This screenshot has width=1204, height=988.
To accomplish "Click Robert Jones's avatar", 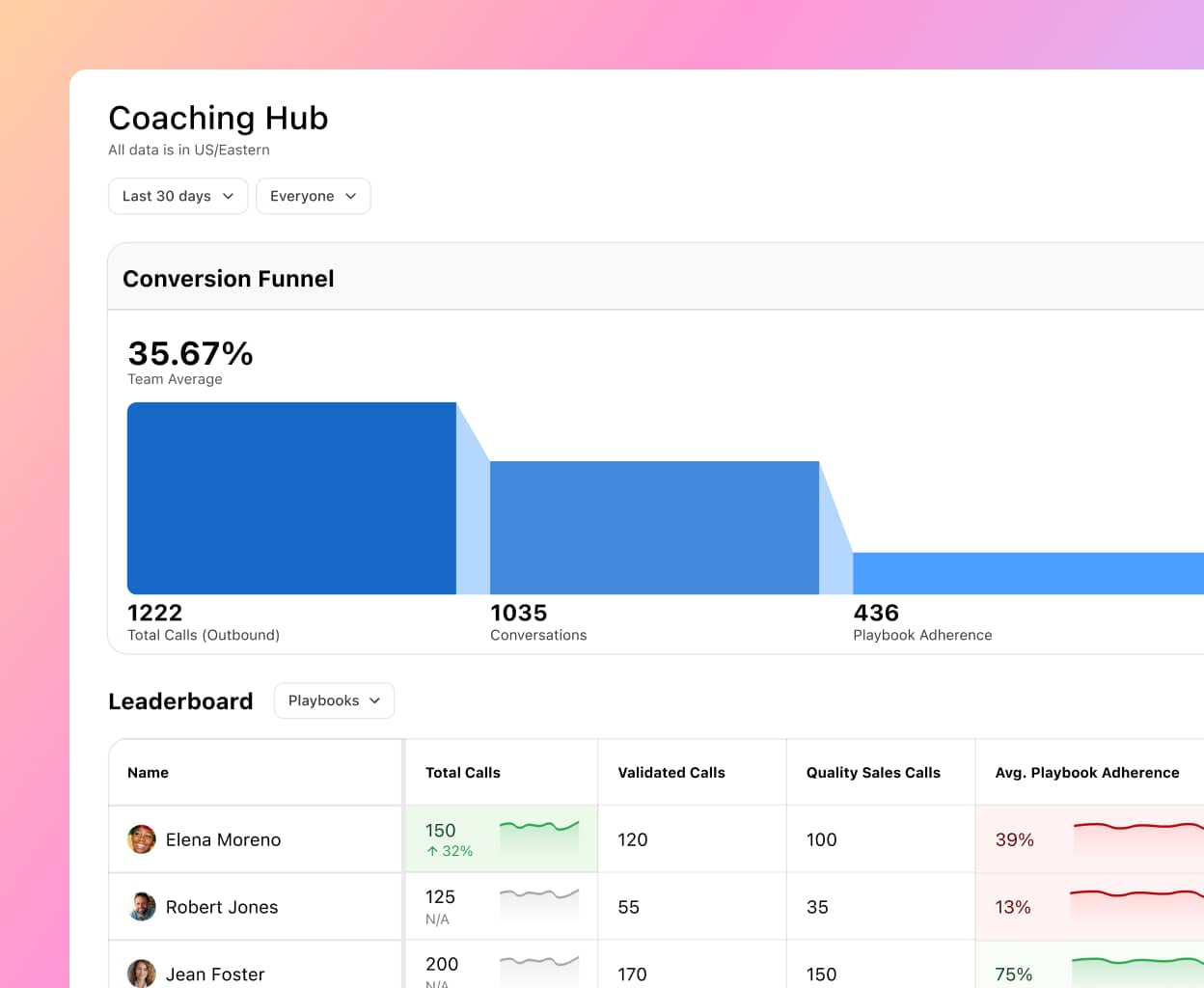I will click(x=142, y=907).
